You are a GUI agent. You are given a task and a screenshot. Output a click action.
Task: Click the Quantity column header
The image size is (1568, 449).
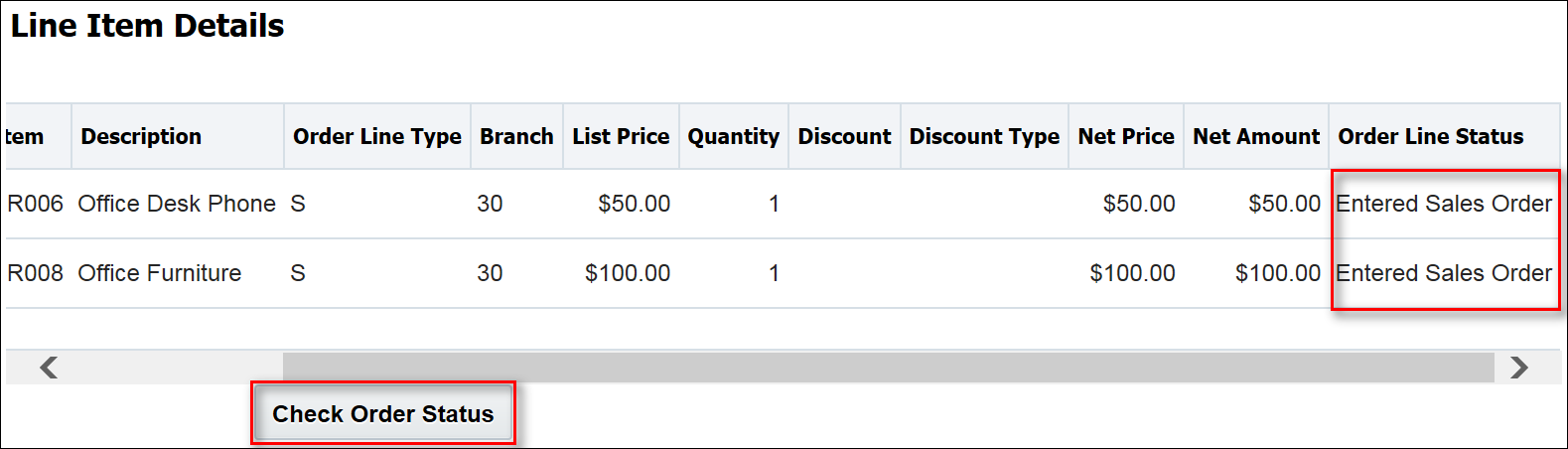click(733, 137)
